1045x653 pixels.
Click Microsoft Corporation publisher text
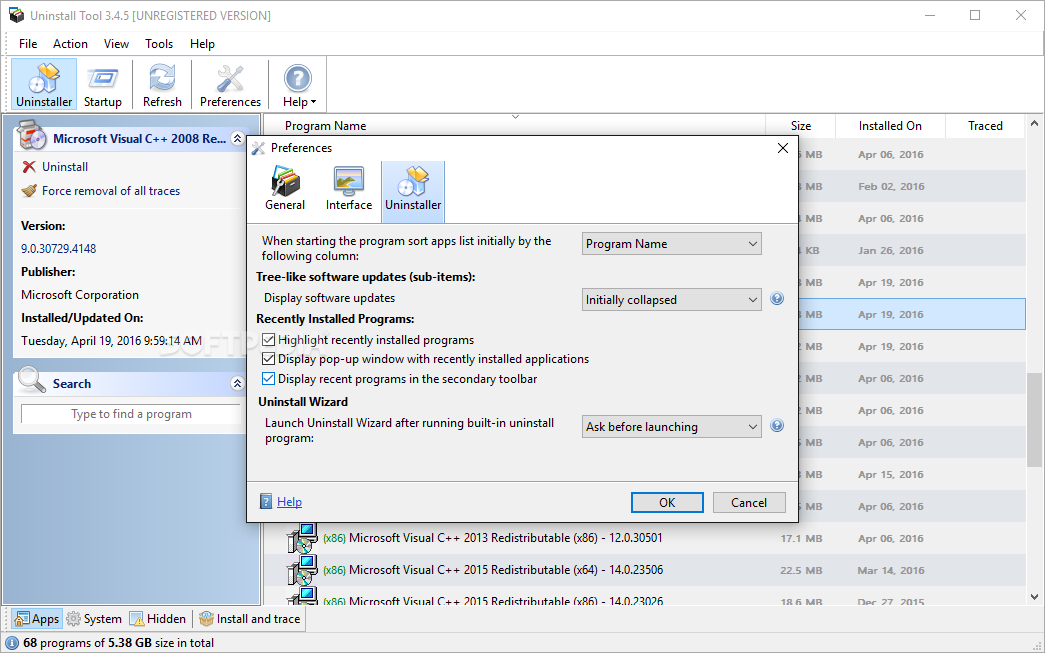(80, 295)
